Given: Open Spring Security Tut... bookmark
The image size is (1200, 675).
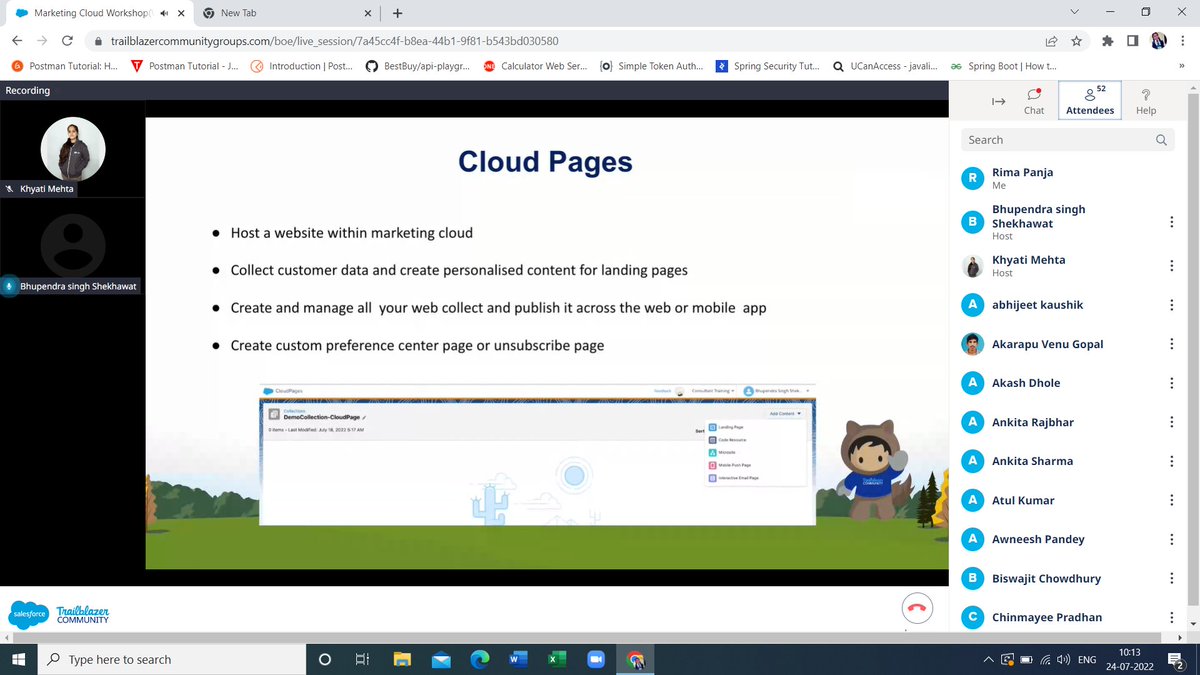Looking at the screenshot, I should click(769, 66).
